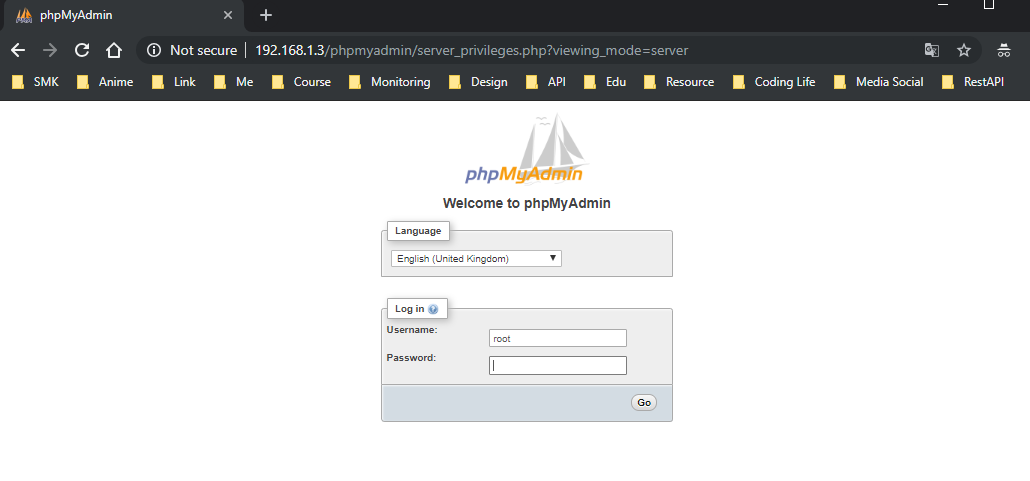This screenshot has width=1030, height=481.
Task: Focus the Username input field
Action: (557, 338)
